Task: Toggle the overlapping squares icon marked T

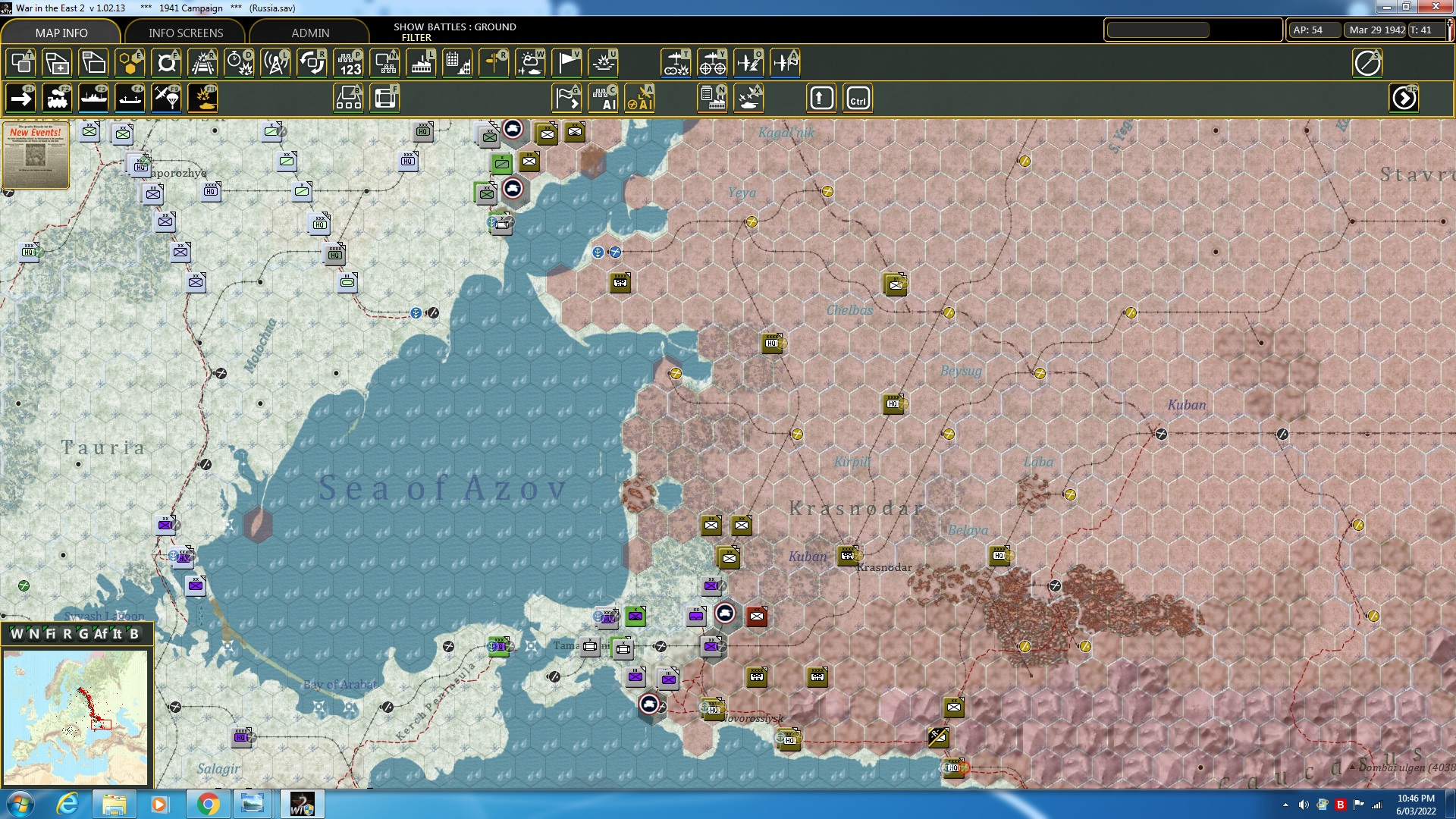Action: click(20, 63)
